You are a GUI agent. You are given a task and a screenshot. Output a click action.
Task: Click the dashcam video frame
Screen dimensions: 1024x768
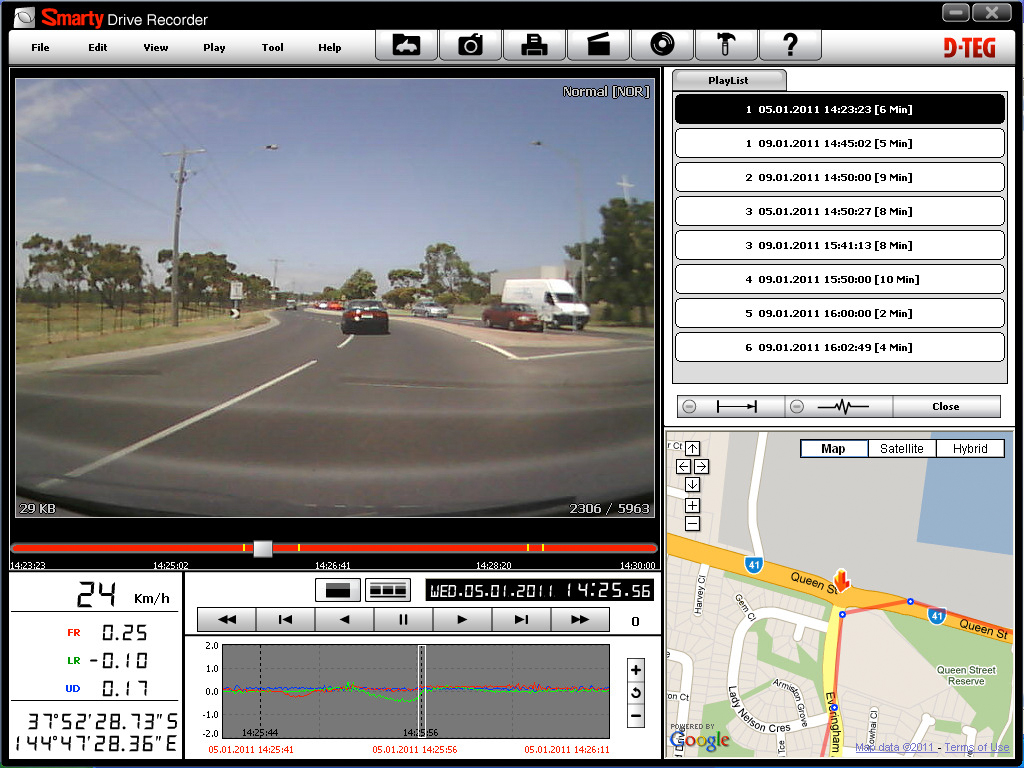tap(334, 298)
